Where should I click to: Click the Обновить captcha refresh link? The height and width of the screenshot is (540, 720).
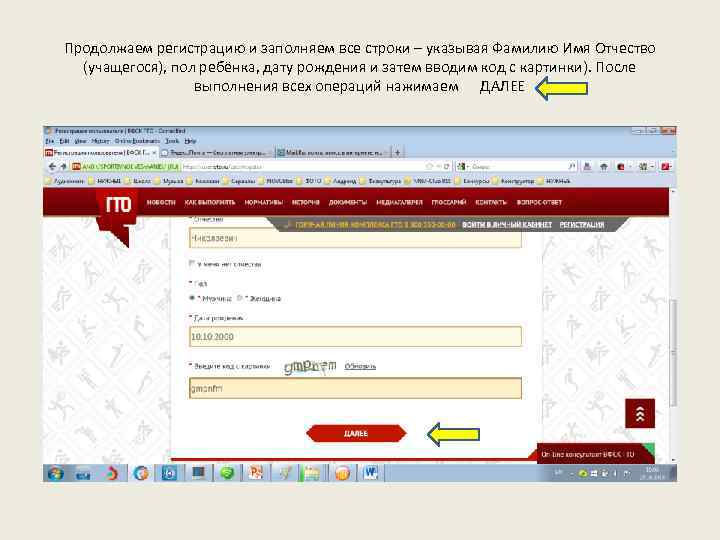coord(360,366)
